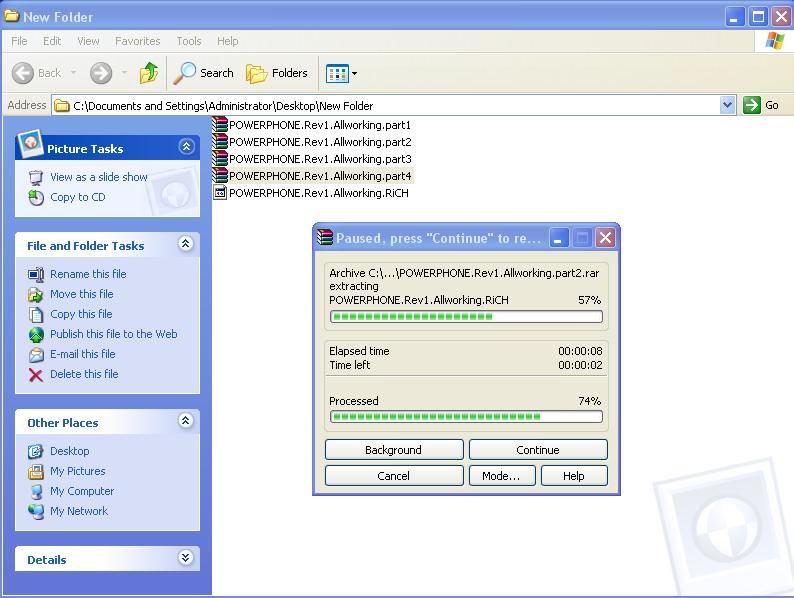Open the Help menu
Screen dimensions: 794x598
click(227, 41)
